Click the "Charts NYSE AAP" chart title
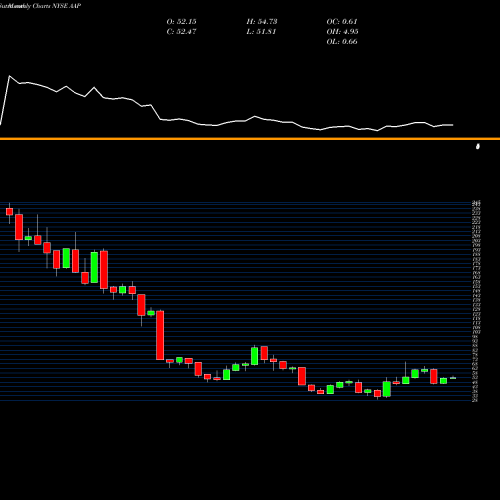Image resolution: width=500 pixels, height=500 pixels. click(x=57, y=6)
